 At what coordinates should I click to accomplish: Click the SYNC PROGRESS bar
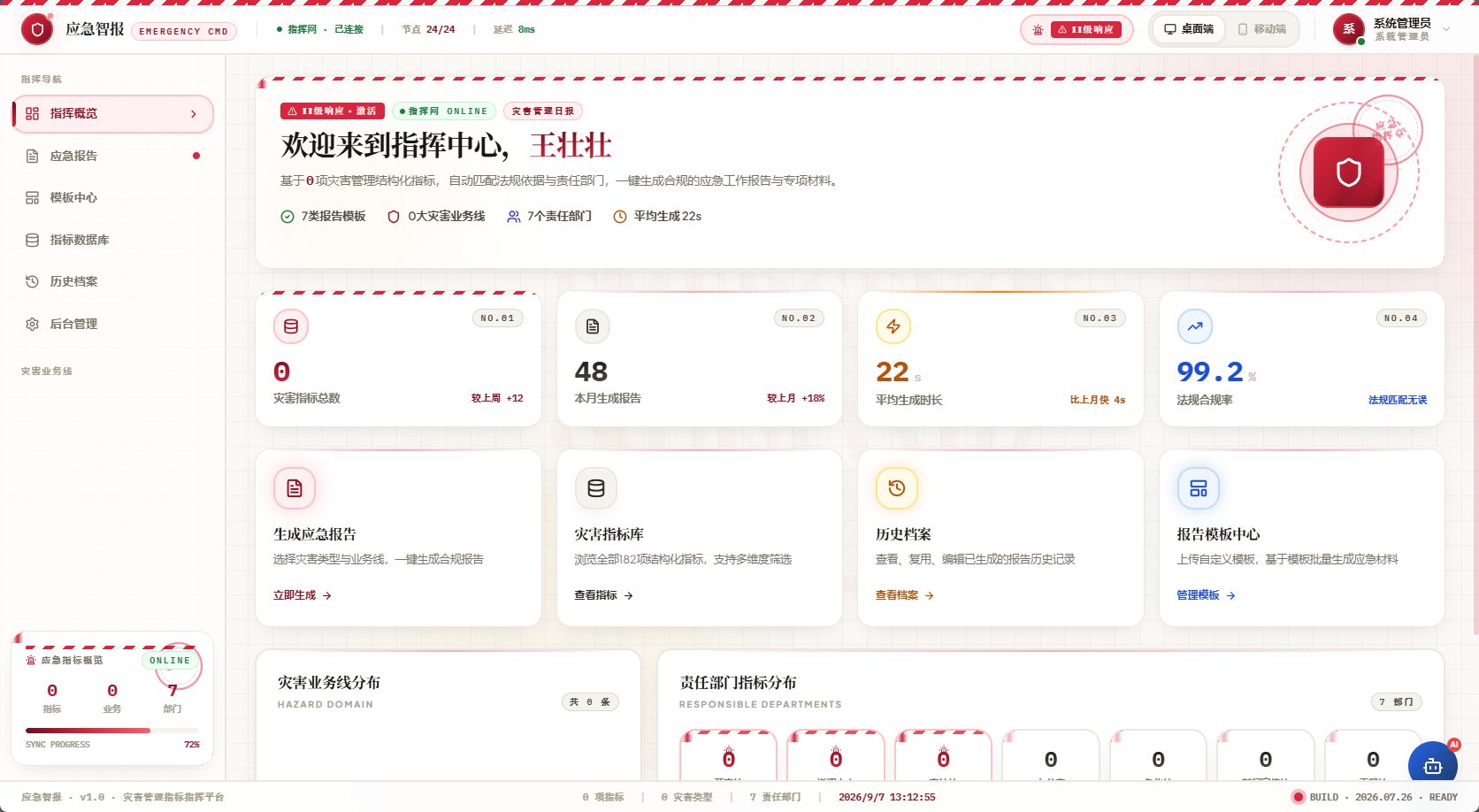pyautogui.click(x=112, y=731)
